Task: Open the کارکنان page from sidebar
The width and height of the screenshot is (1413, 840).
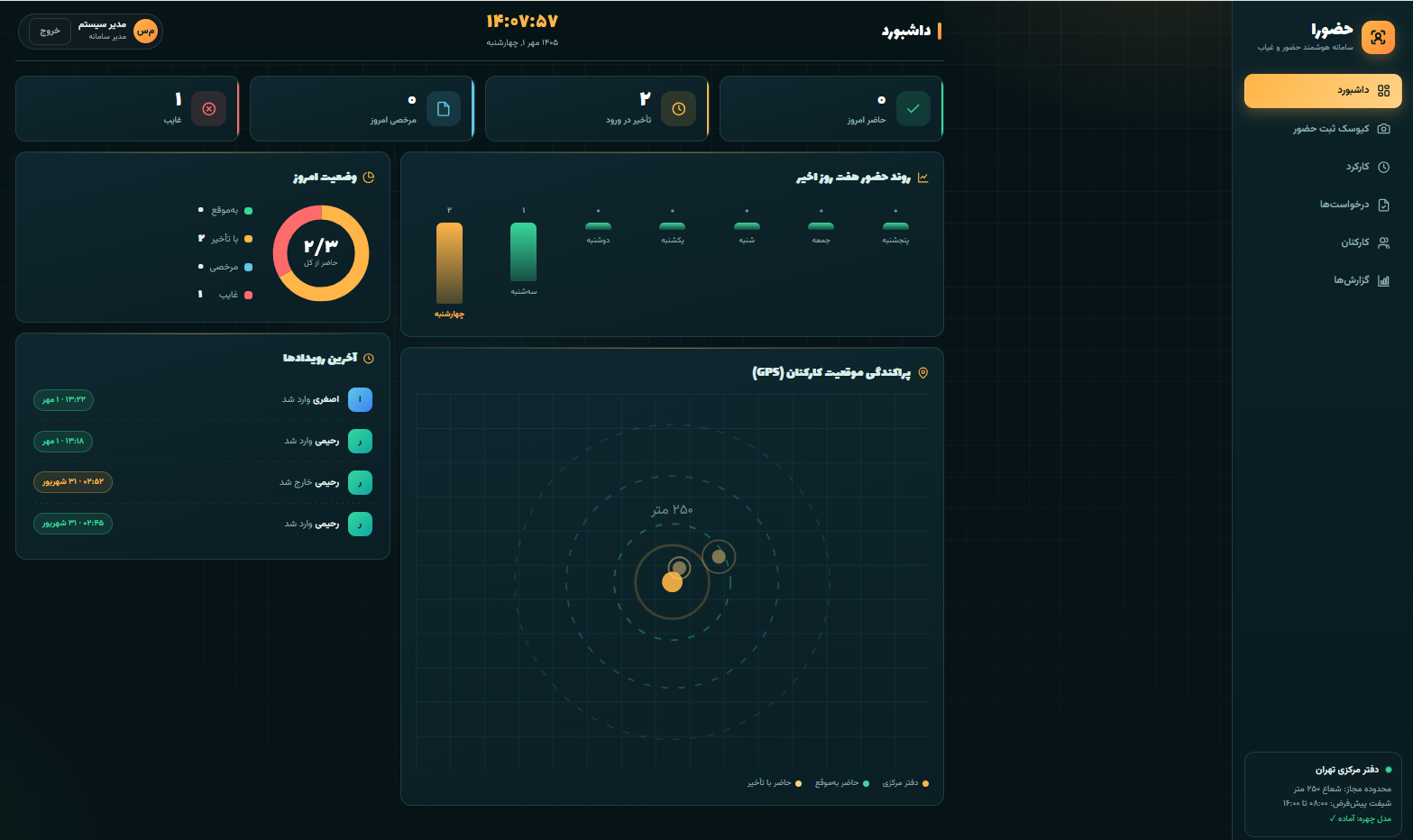Action: [1323, 242]
